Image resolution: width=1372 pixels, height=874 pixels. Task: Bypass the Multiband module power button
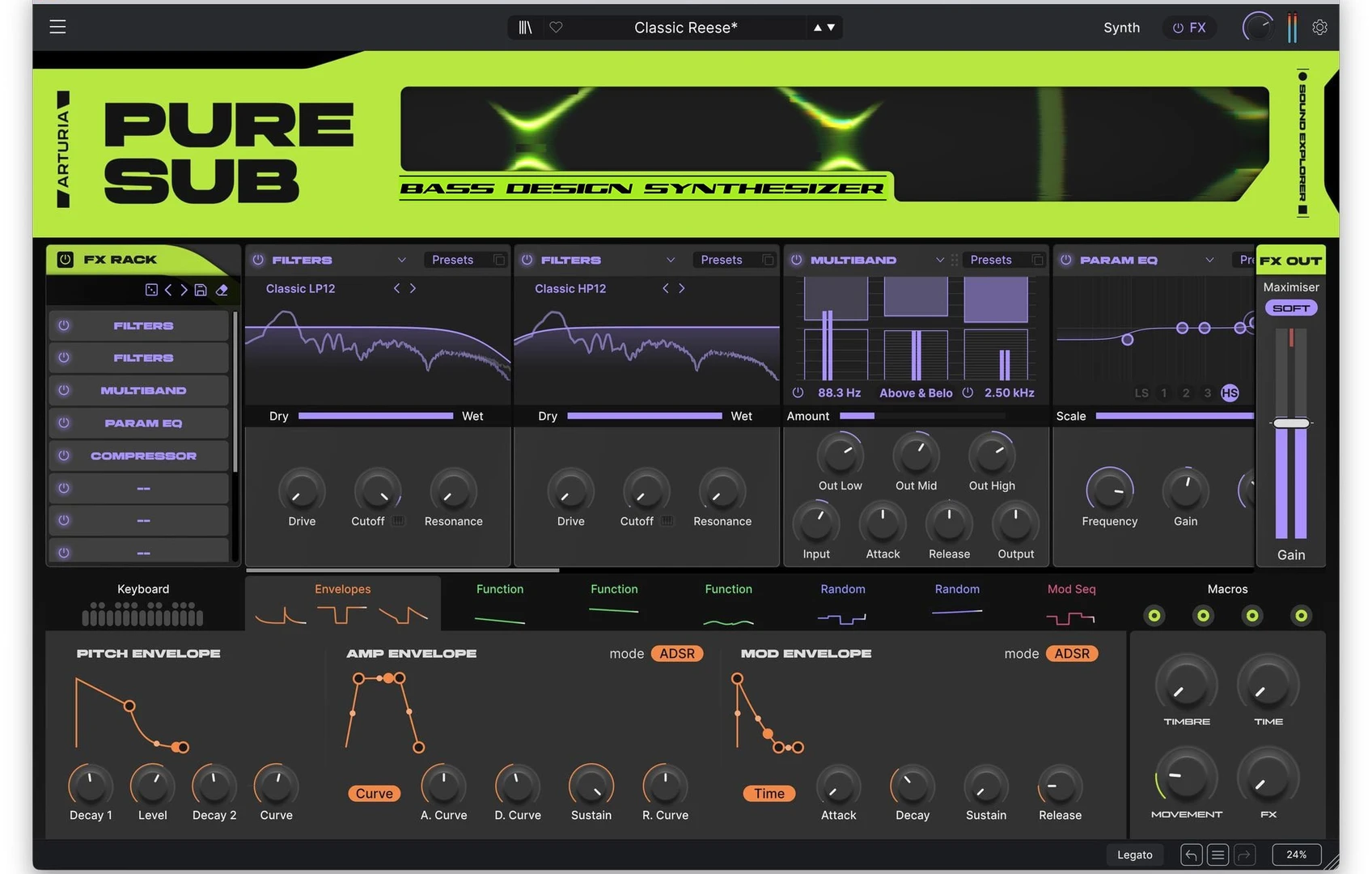(796, 260)
